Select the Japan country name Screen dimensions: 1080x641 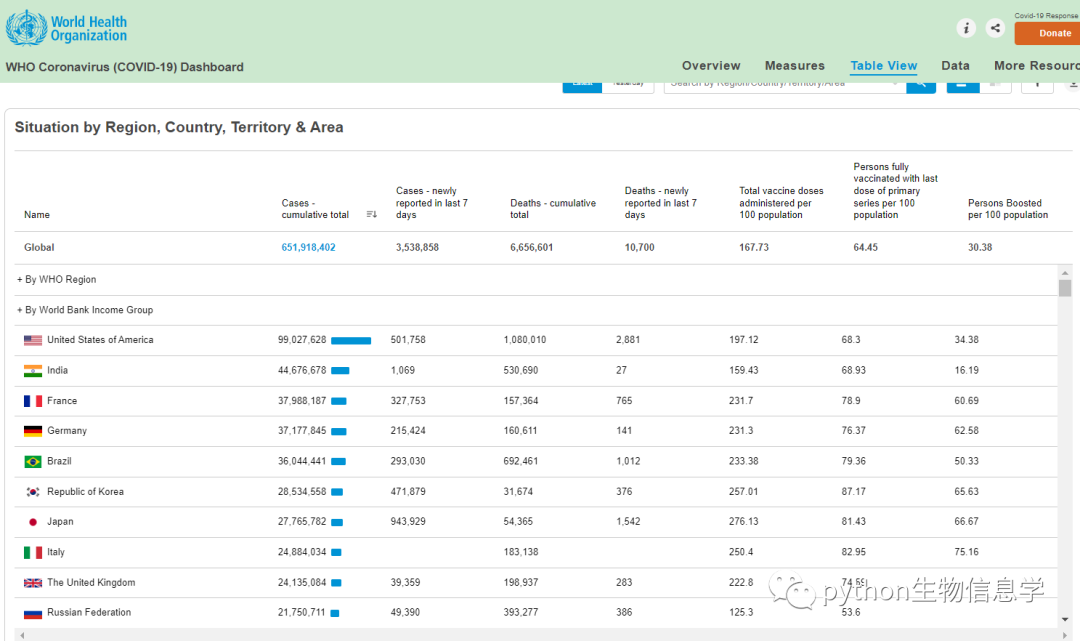tap(60, 522)
